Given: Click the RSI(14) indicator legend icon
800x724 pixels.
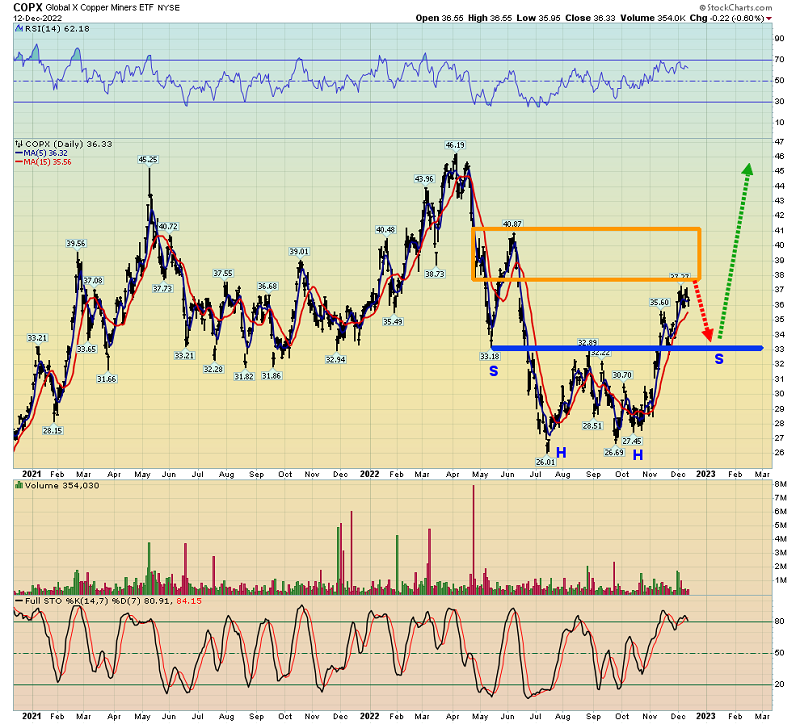Looking at the screenshot, I should (x=18, y=30).
